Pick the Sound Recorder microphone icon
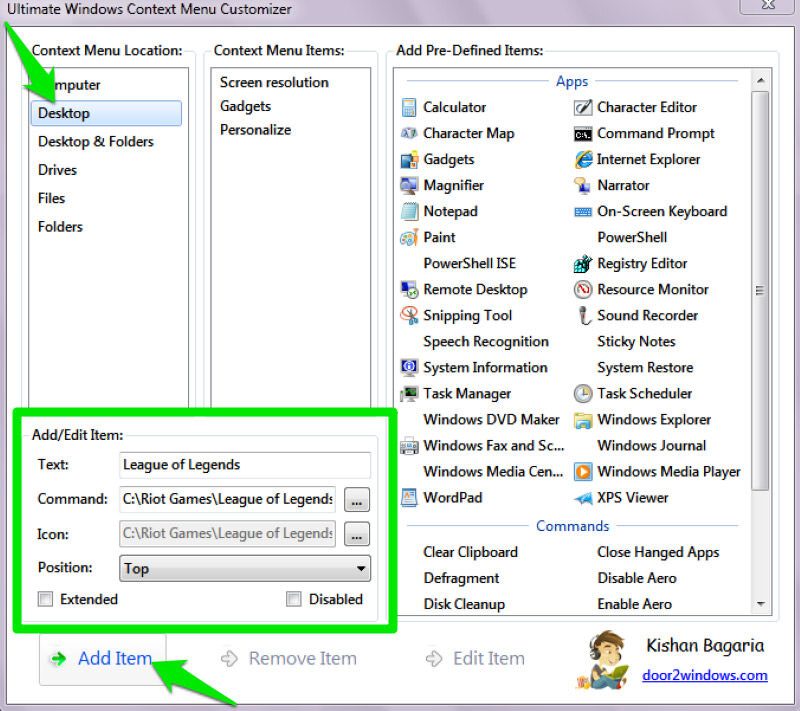The image size is (800, 711). [x=583, y=316]
